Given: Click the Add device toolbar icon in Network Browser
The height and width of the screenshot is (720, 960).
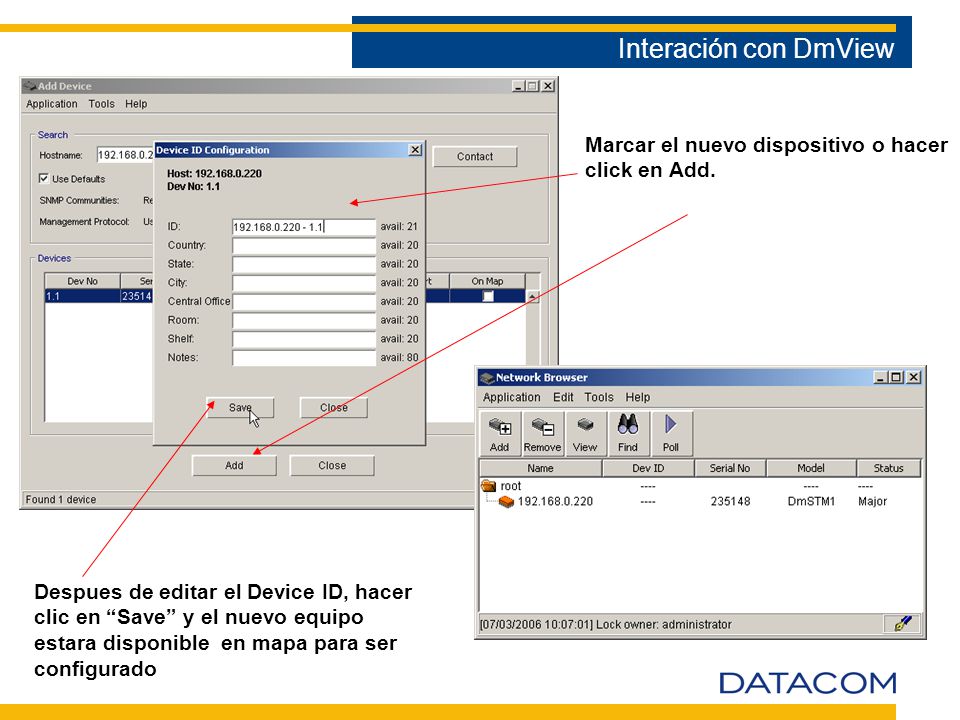Looking at the screenshot, I should pos(500,433).
